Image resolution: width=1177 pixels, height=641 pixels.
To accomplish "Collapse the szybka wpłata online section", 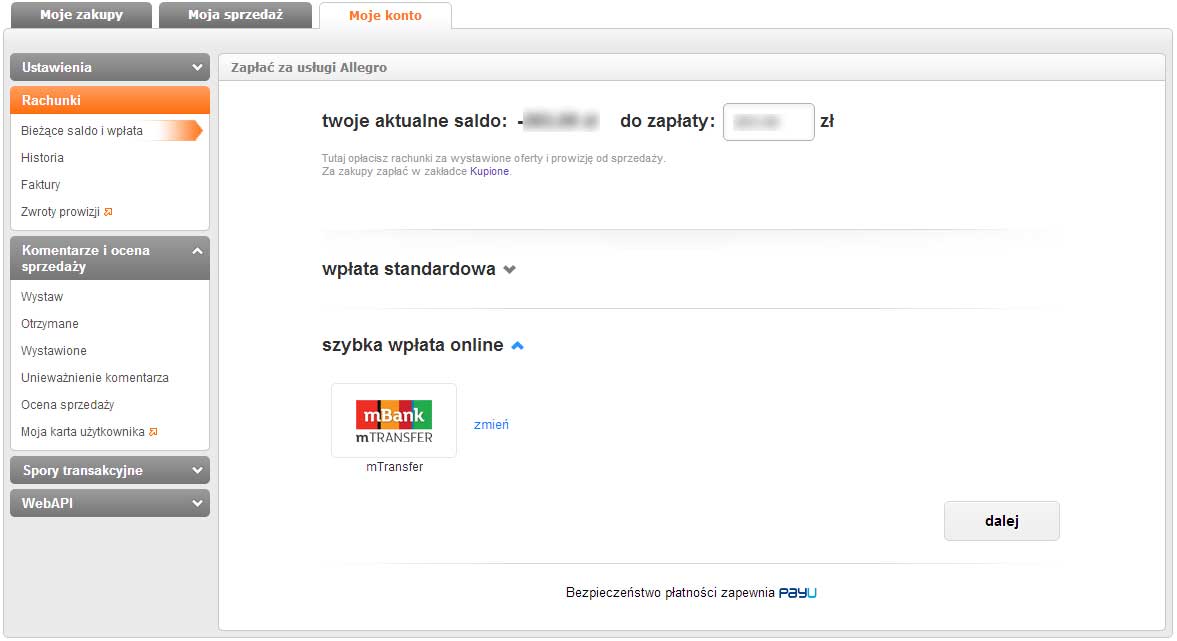I will (517, 346).
